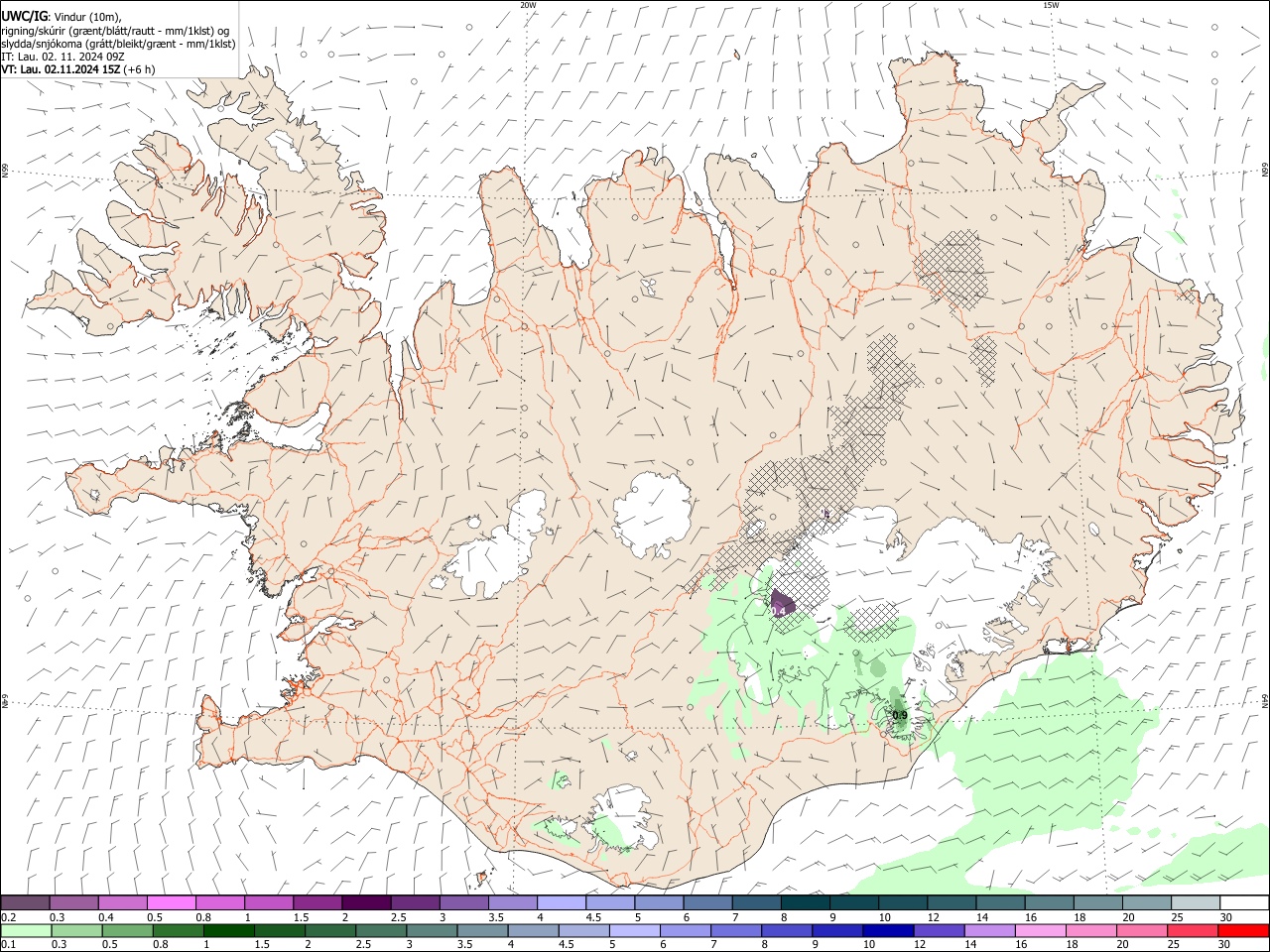Select the dark mauve 0.2 swatch in upper legend row
Image resolution: width=1270 pixels, height=952 pixels.
pos(25,903)
